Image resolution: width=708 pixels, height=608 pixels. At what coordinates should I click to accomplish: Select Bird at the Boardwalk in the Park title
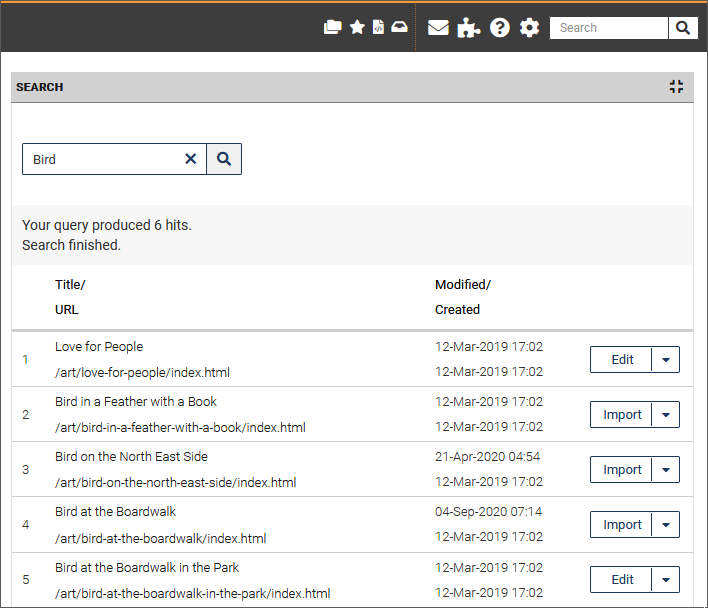pyautogui.click(x=147, y=568)
